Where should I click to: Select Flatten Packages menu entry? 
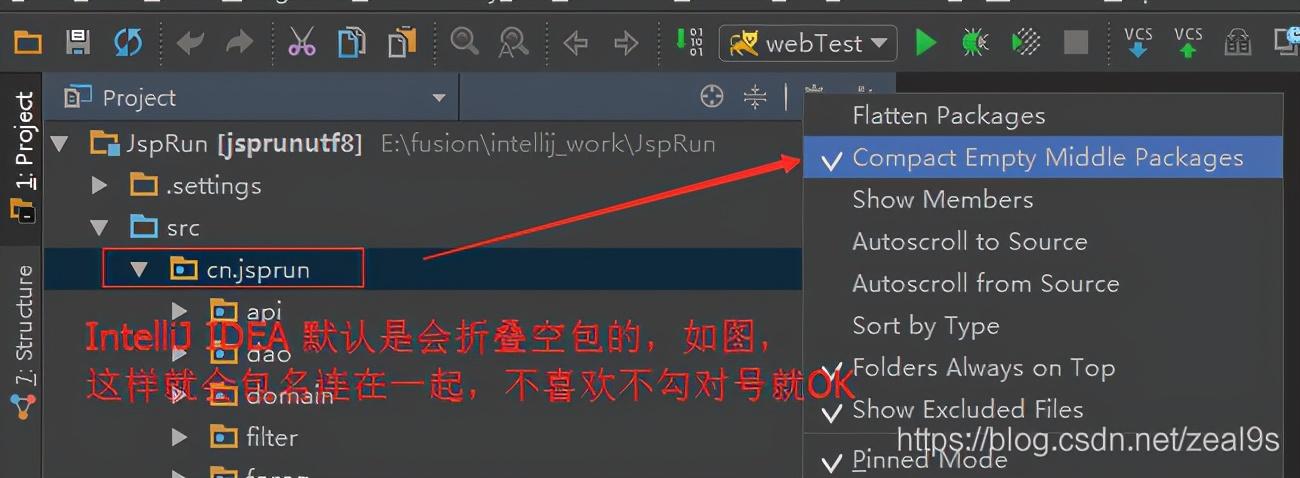click(1042, 116)
